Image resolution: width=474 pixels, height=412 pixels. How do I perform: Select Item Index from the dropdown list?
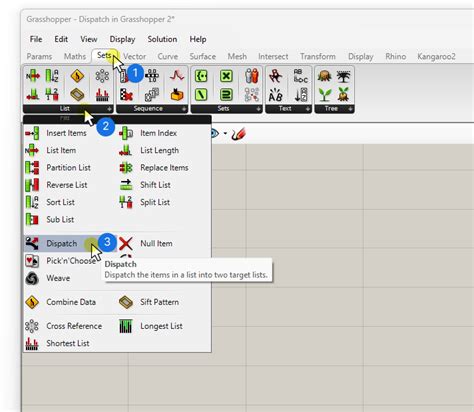pyautogui.click(x=159, y=133)
